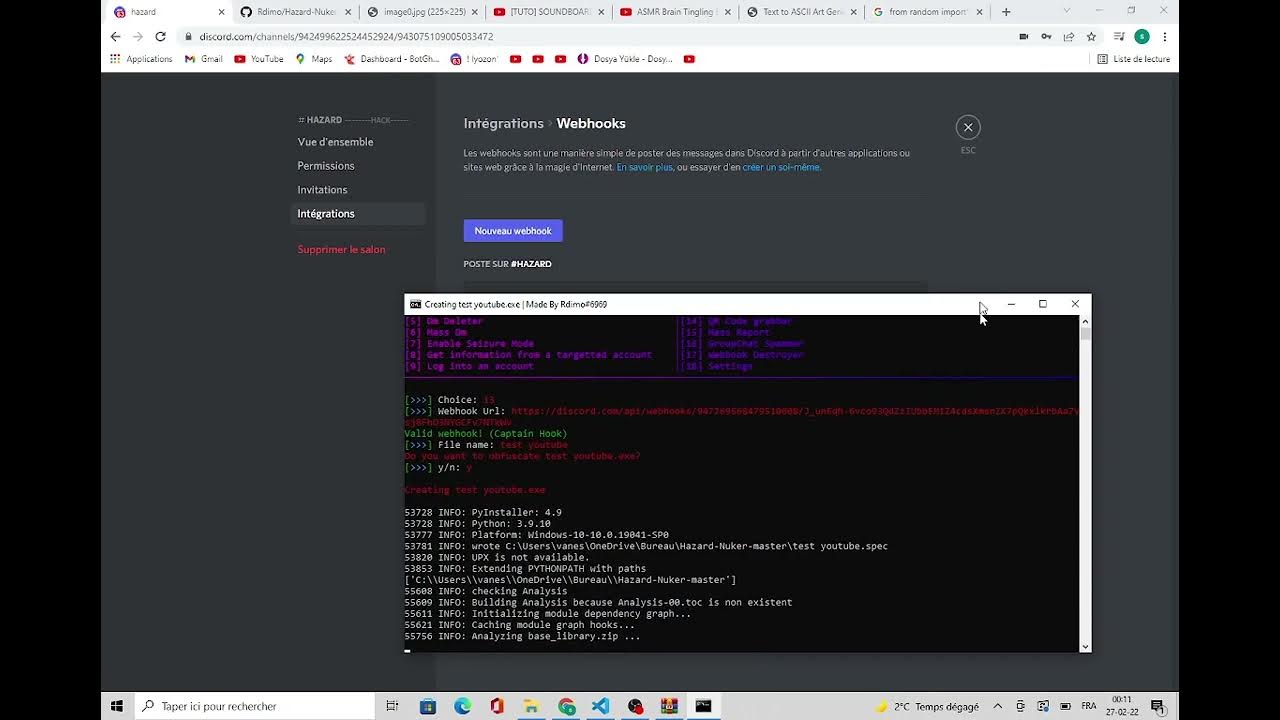Click the browser back arrow
Viewport: 1280px width, 720px height.
115,36
